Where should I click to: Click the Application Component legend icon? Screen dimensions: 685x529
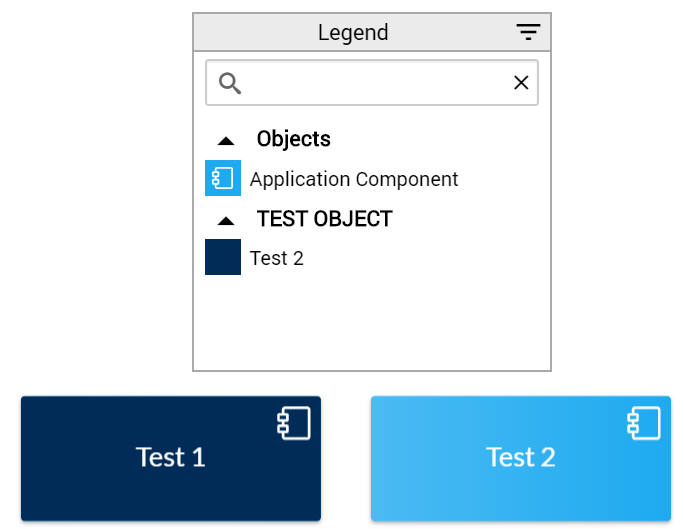click(223, 178)
